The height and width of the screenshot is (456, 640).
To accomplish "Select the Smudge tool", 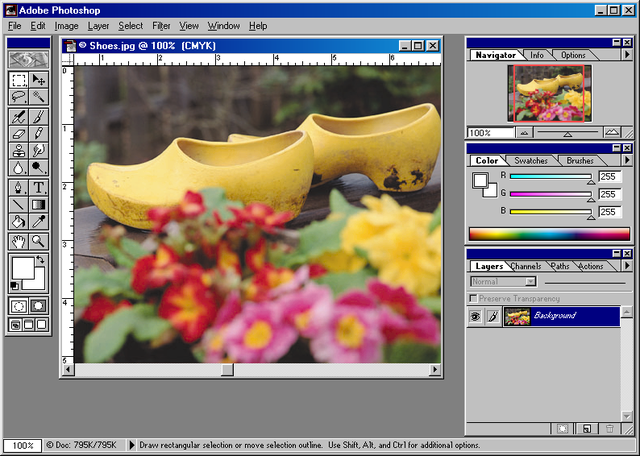I will click(38, 151).
